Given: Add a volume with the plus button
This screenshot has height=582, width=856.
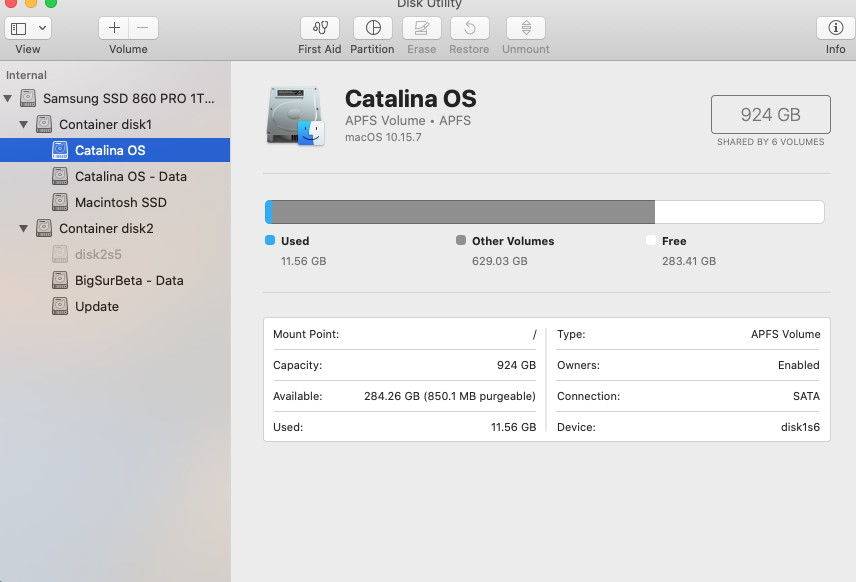Looking at the screenshot, I should click(x=114, y=28).
